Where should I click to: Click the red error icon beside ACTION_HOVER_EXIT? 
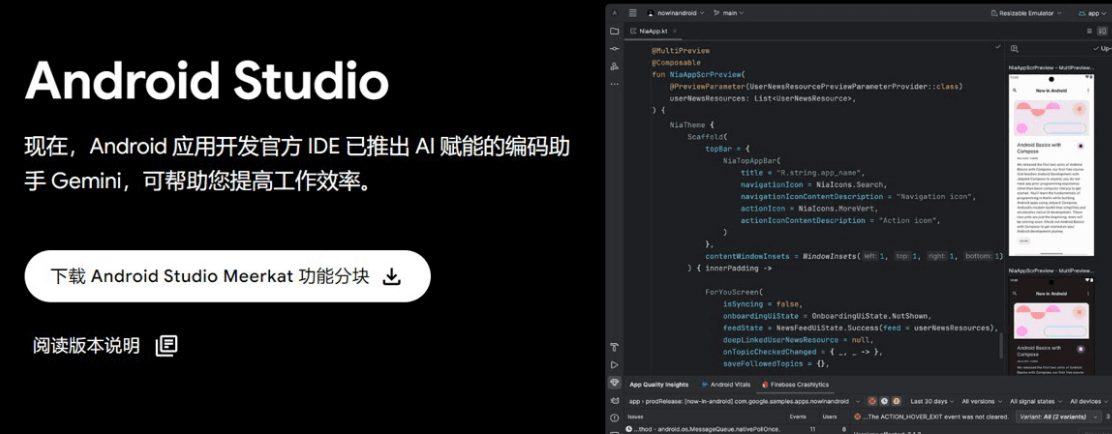[x=857, y=417]
